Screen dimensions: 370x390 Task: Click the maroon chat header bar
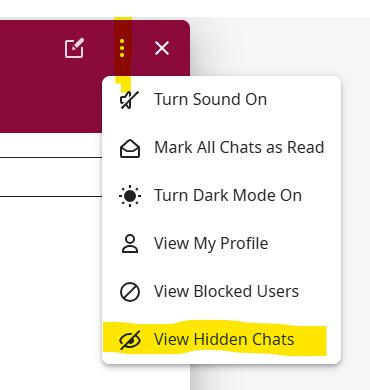point(50,77)
